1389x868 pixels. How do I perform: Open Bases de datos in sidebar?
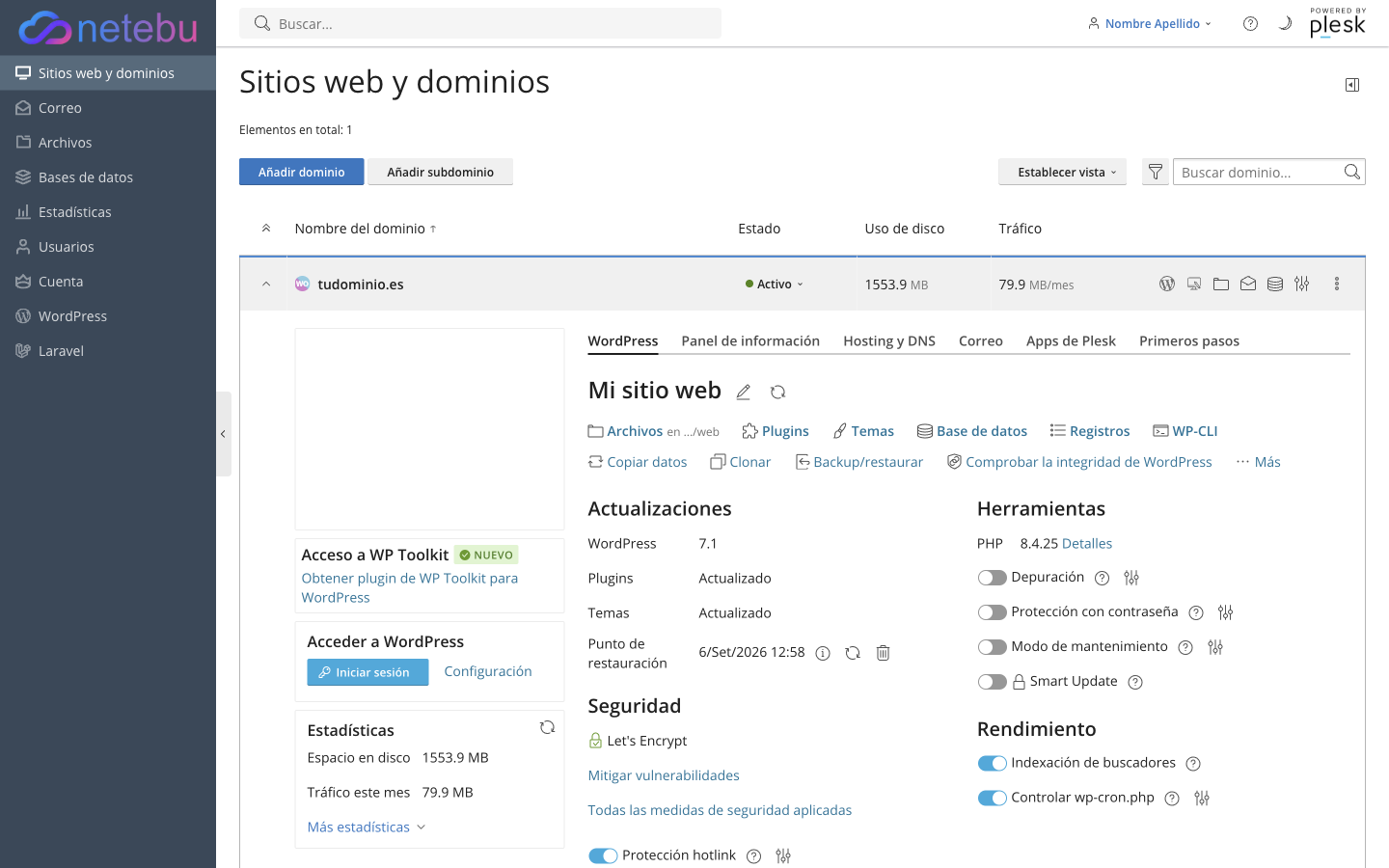pos(108,177)
